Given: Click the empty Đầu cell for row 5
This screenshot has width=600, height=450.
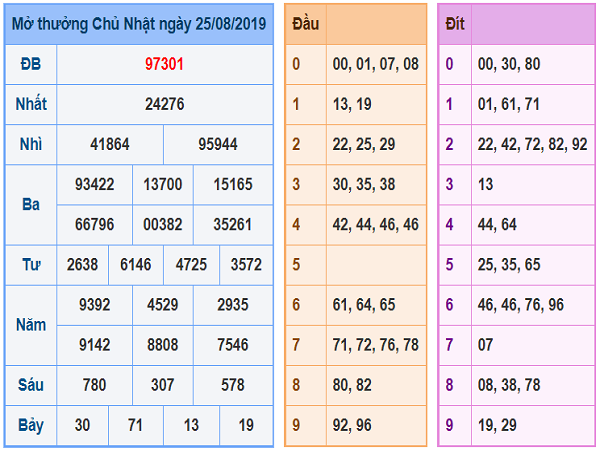Looking at the screenshot, I should (x=376, y=264).
